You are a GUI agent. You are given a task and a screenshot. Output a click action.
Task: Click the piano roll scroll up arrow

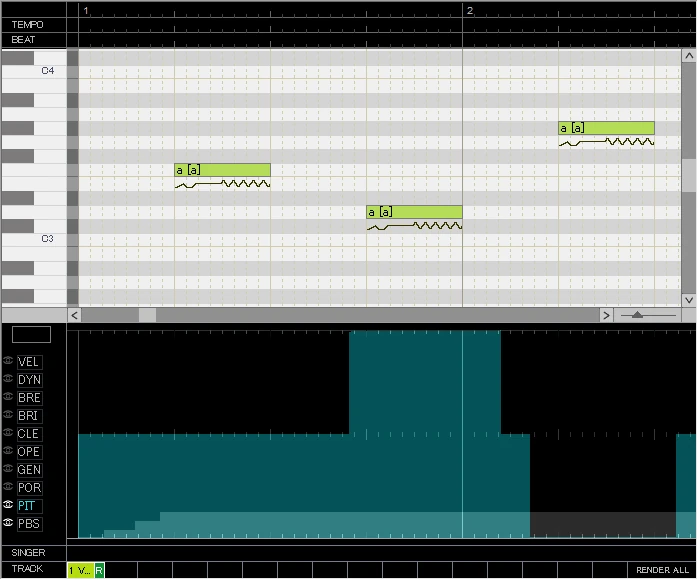click(689, 56)
